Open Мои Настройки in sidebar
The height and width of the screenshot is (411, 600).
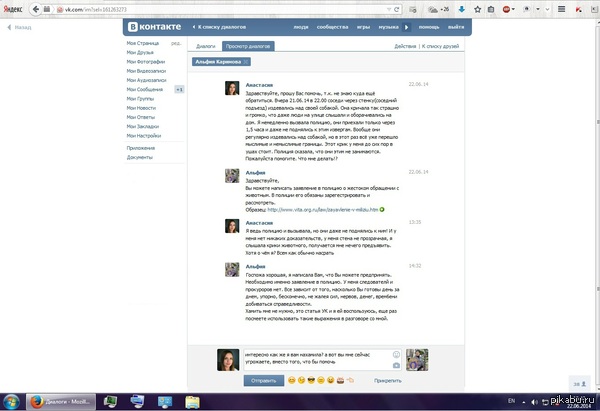(144, 135)
